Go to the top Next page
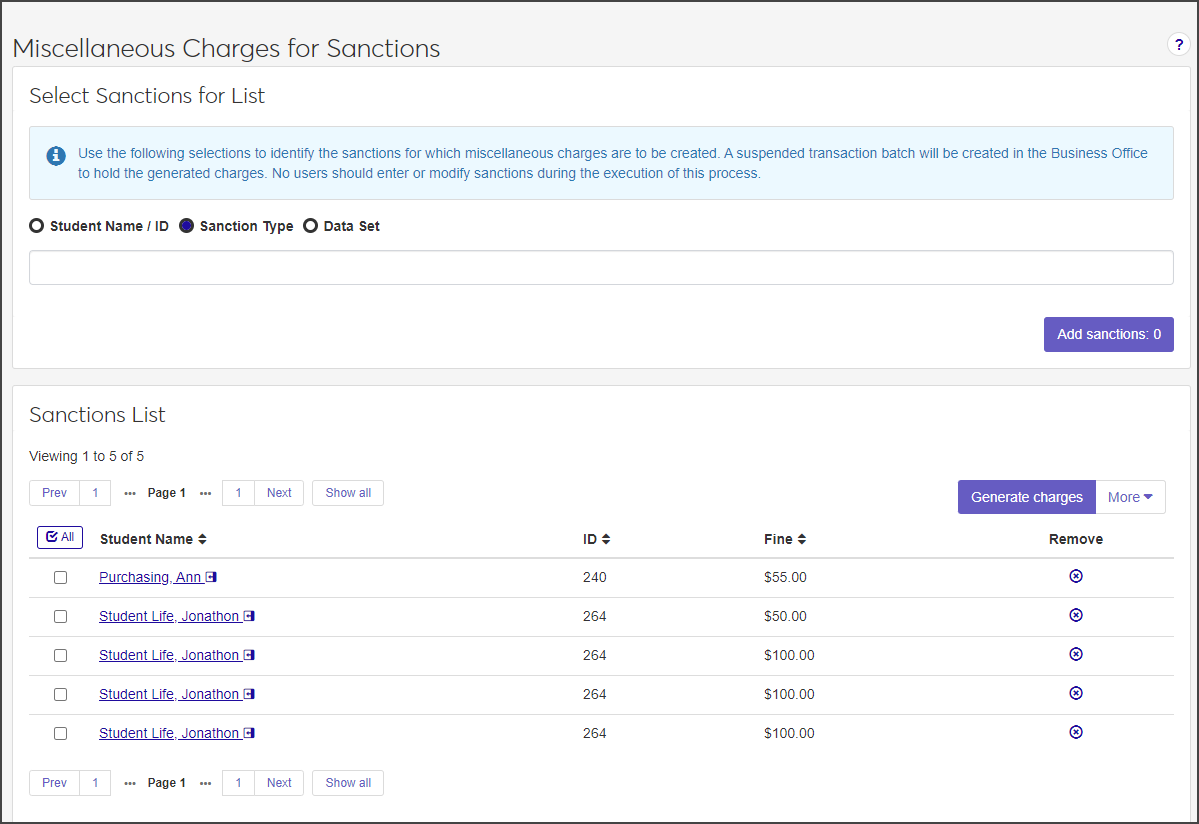Viewport: 1199px width, 824px height. pyautogui.click(x=279, y=493)
